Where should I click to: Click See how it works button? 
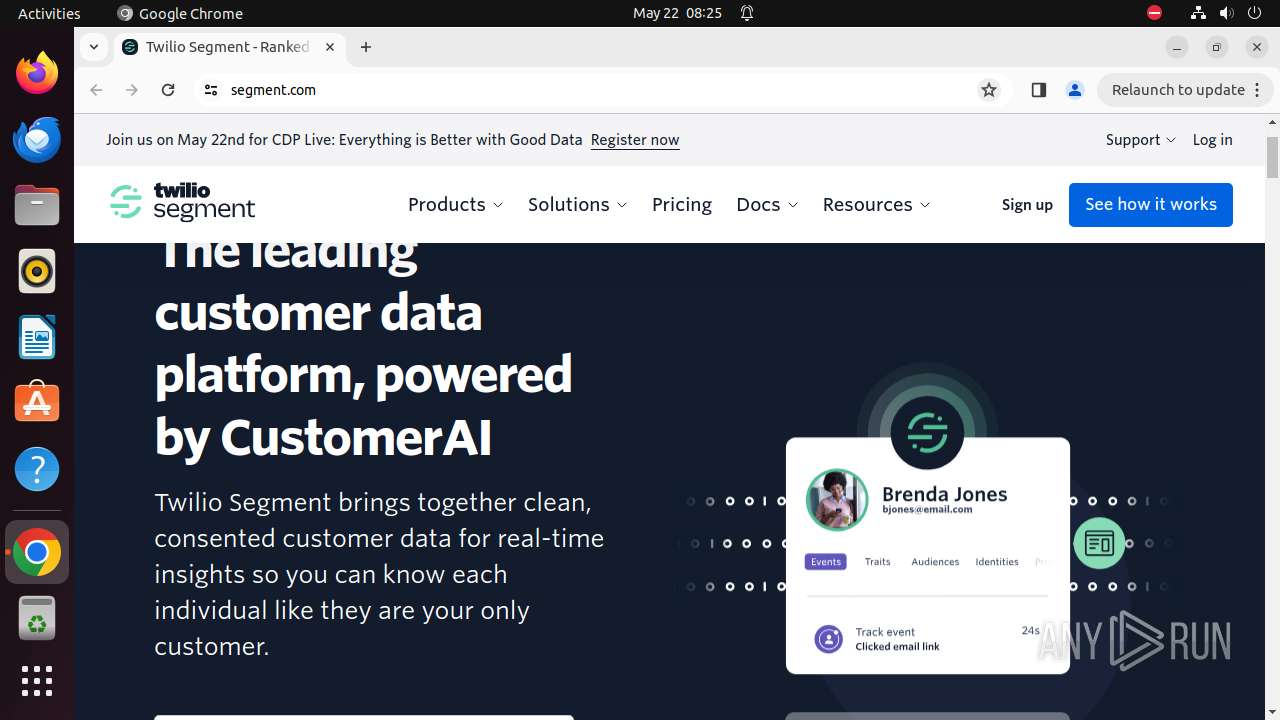1151,205
